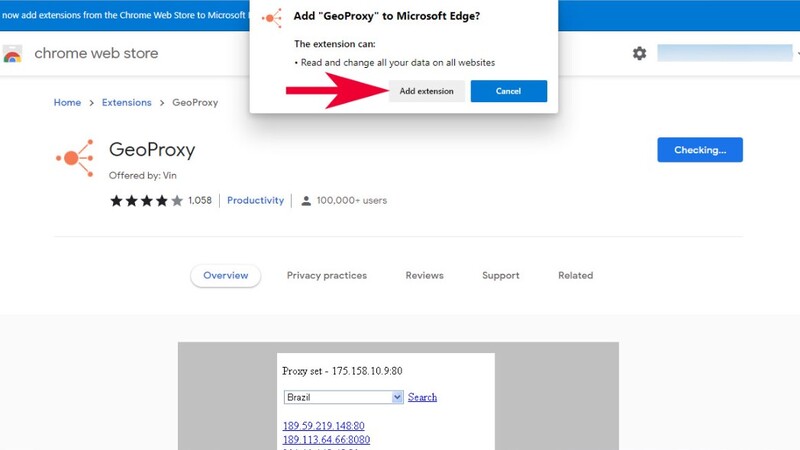
Task: Click the Search link in preview
Action: 422,397
